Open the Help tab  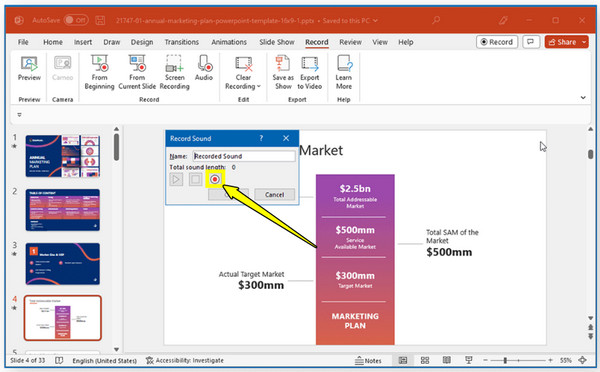406,42
